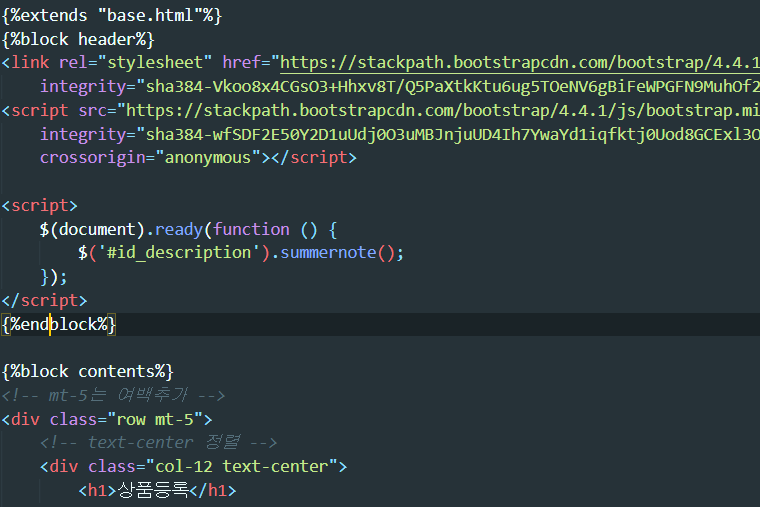Click the sha384-wfSDF2E50 integrity value
Image resolution: width=760 pixels, height=507 pixels.
click(452, 134)
